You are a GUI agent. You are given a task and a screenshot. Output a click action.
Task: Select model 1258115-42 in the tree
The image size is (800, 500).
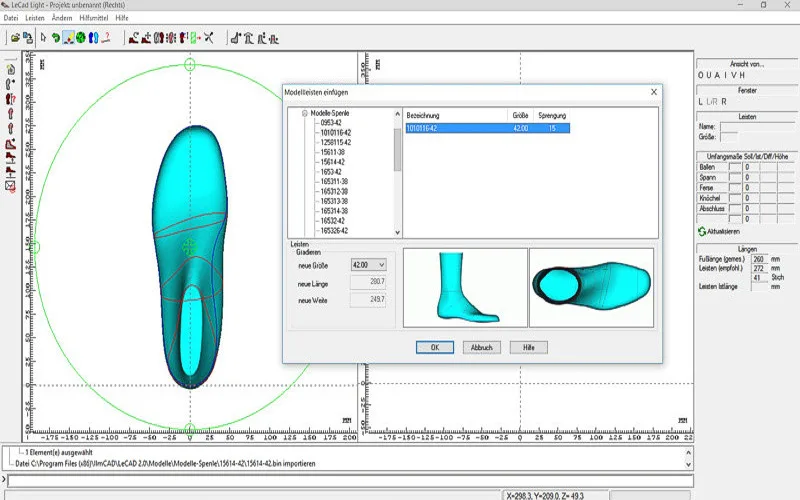pos(336,142)
